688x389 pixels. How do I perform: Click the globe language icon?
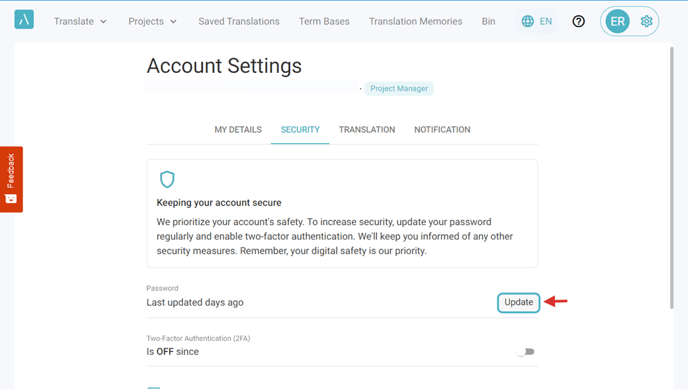[x=527, y=21]
